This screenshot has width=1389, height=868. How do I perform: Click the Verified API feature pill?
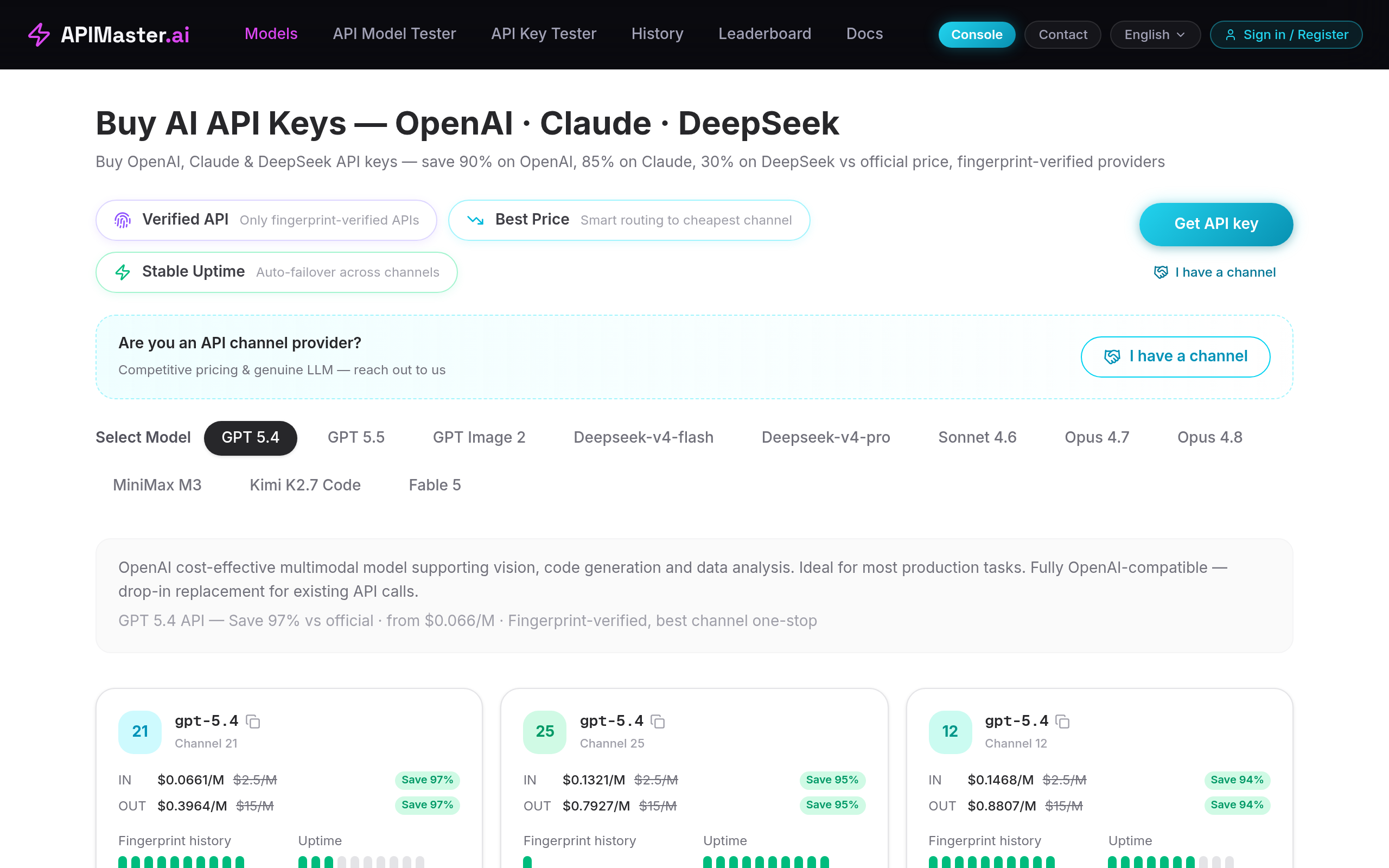point(266,220)
